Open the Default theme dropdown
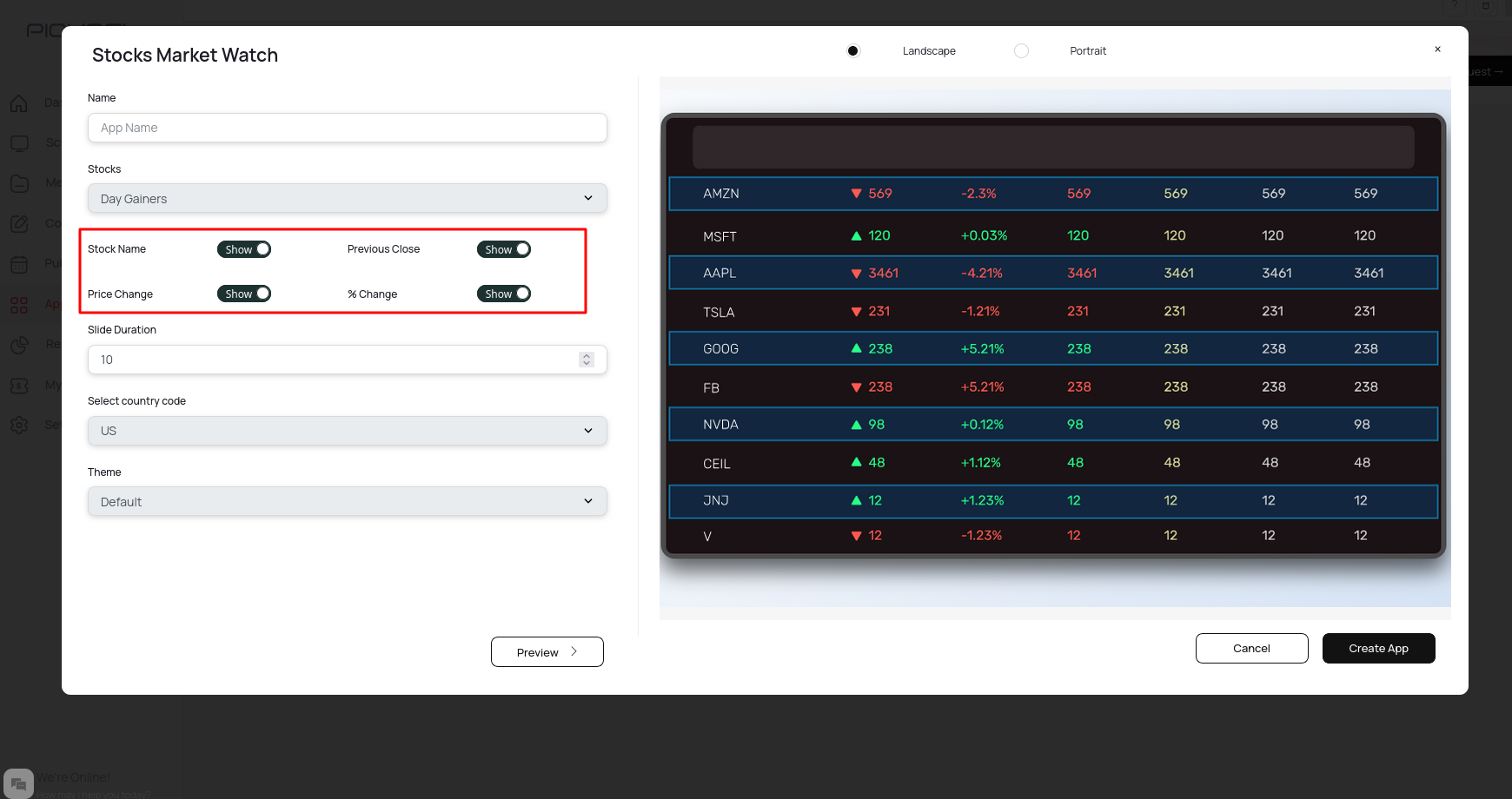This screenshot has width=1512, height=799. pyautogui.click(x=346, y=501)
